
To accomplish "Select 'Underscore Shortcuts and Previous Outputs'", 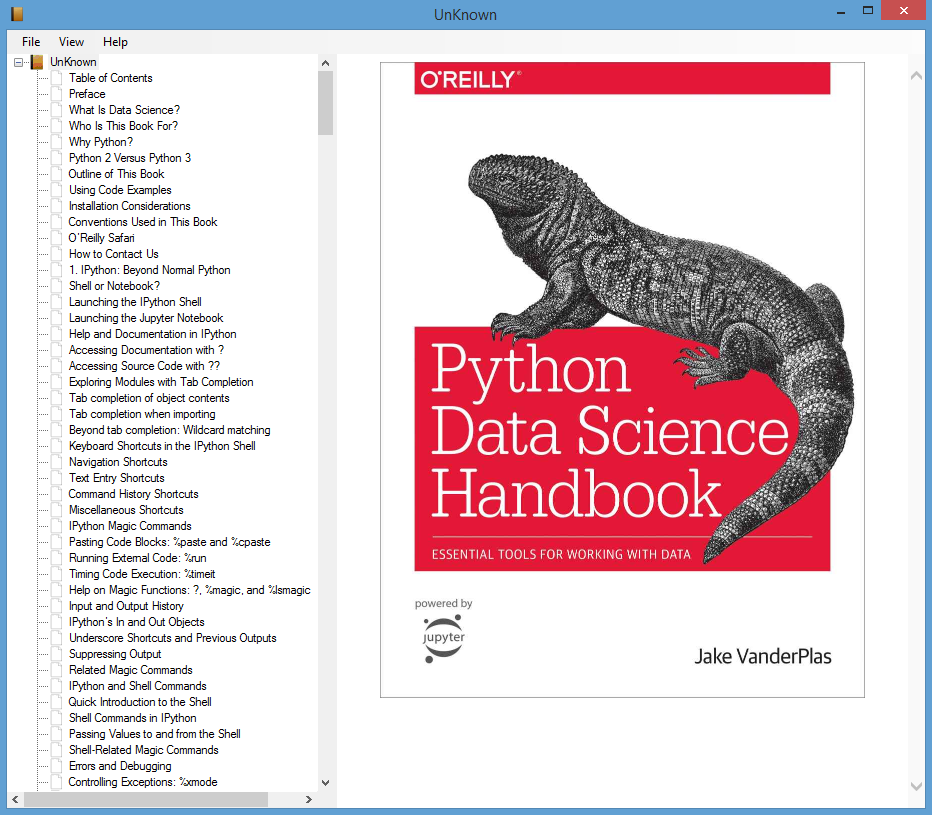I will pos(172,638).
